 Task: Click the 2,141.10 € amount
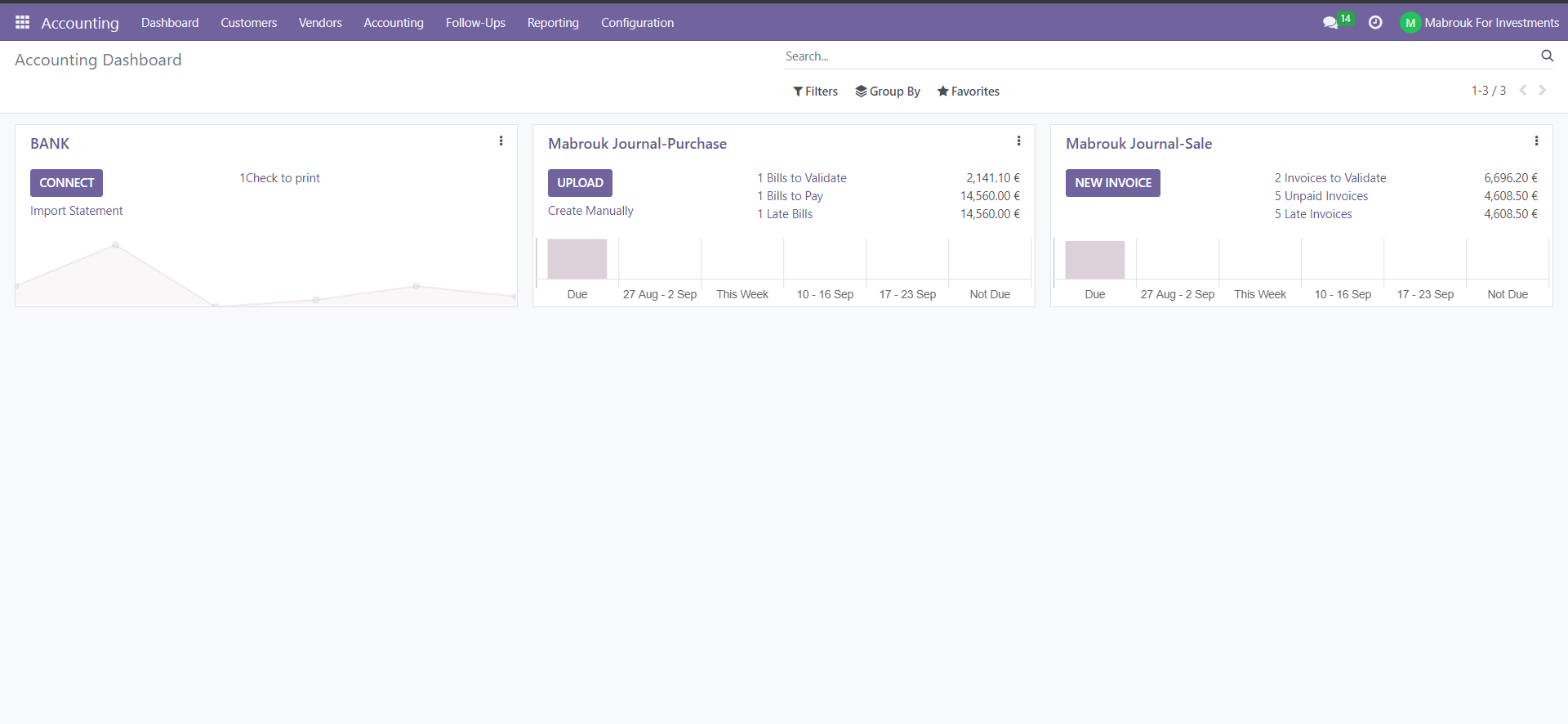click(993, 178)
